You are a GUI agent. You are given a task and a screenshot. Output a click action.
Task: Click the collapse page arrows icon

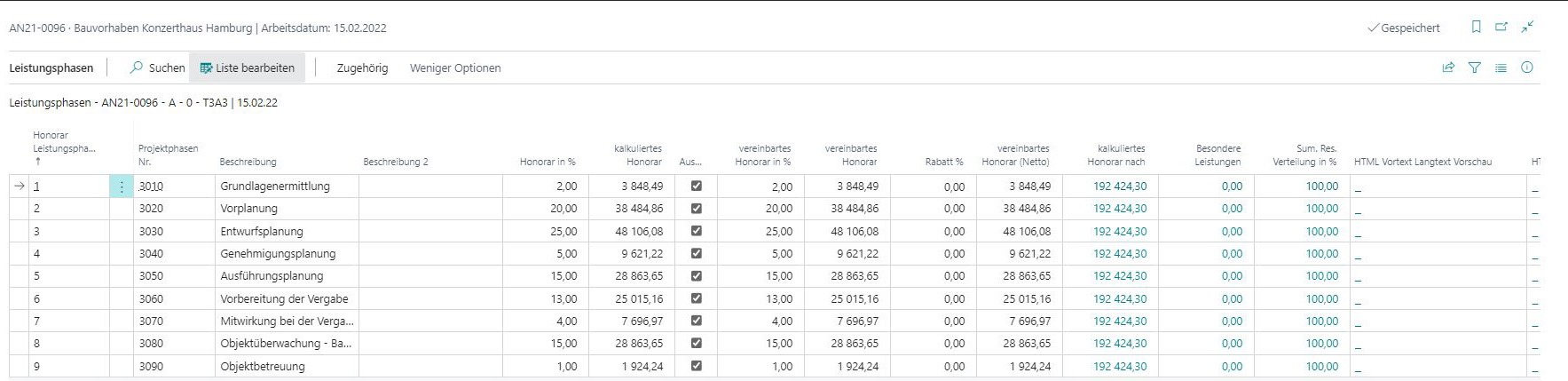pos(1527,28)
